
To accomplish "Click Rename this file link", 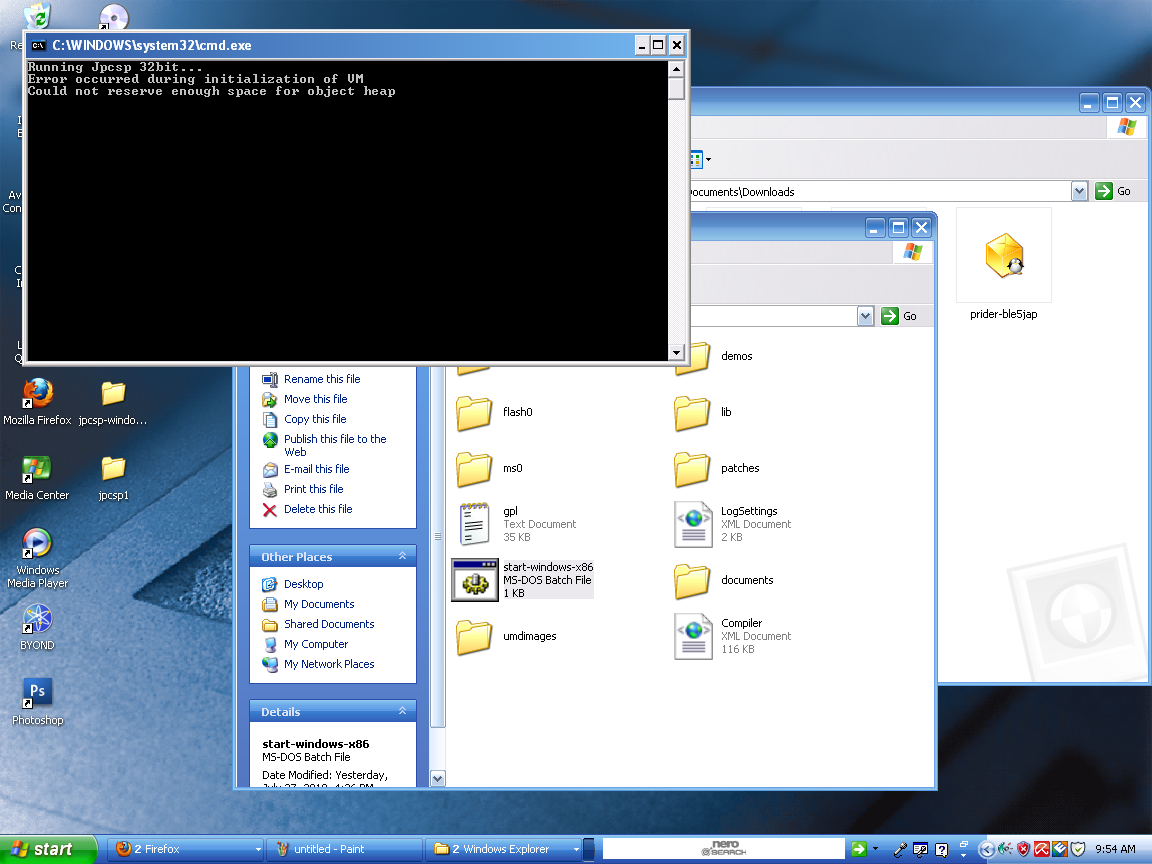I will (x=321, y=379).
